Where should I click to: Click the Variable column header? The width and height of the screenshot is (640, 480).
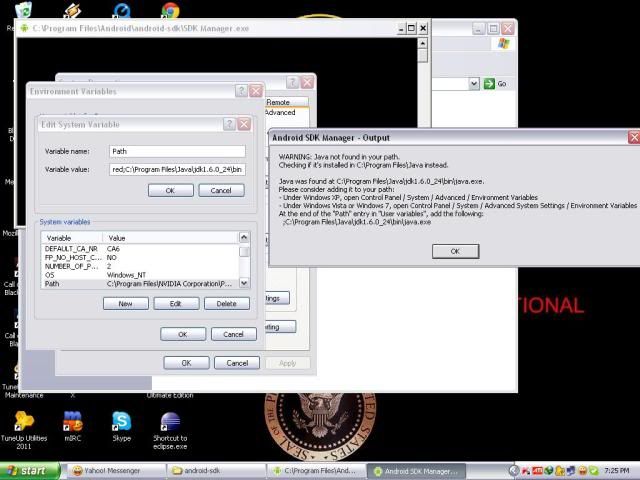pyautogui.click(x=72, y=238)
